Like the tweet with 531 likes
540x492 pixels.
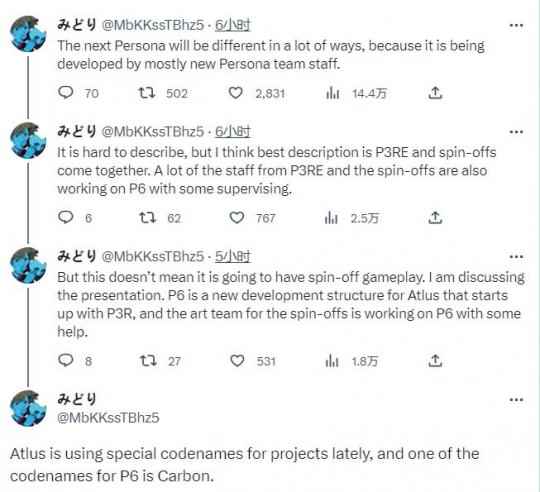(237, 361)
